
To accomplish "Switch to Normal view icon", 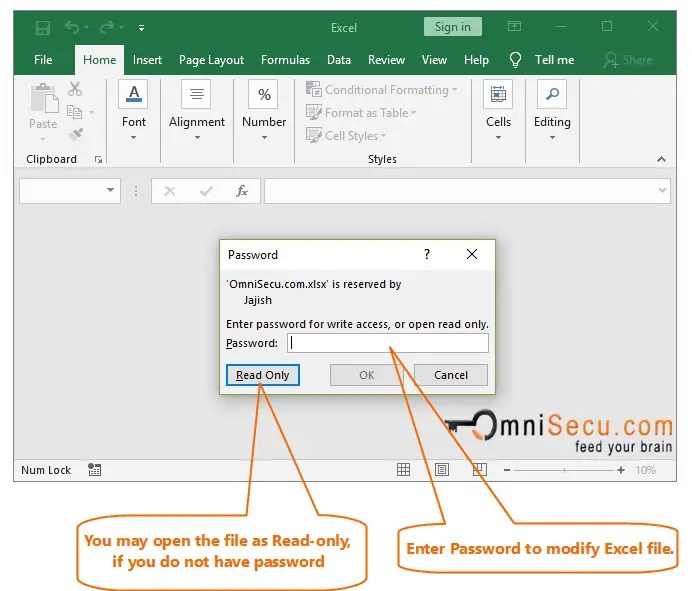I will pos(403,470).
